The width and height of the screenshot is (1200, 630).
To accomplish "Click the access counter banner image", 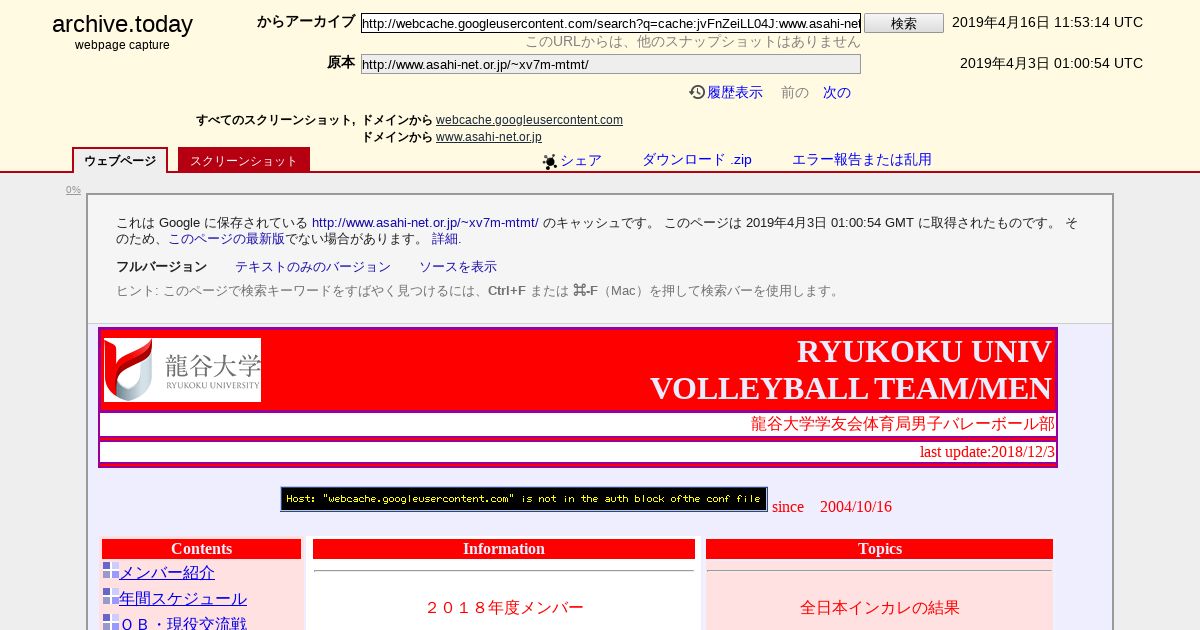I will (x=524, y=499).
